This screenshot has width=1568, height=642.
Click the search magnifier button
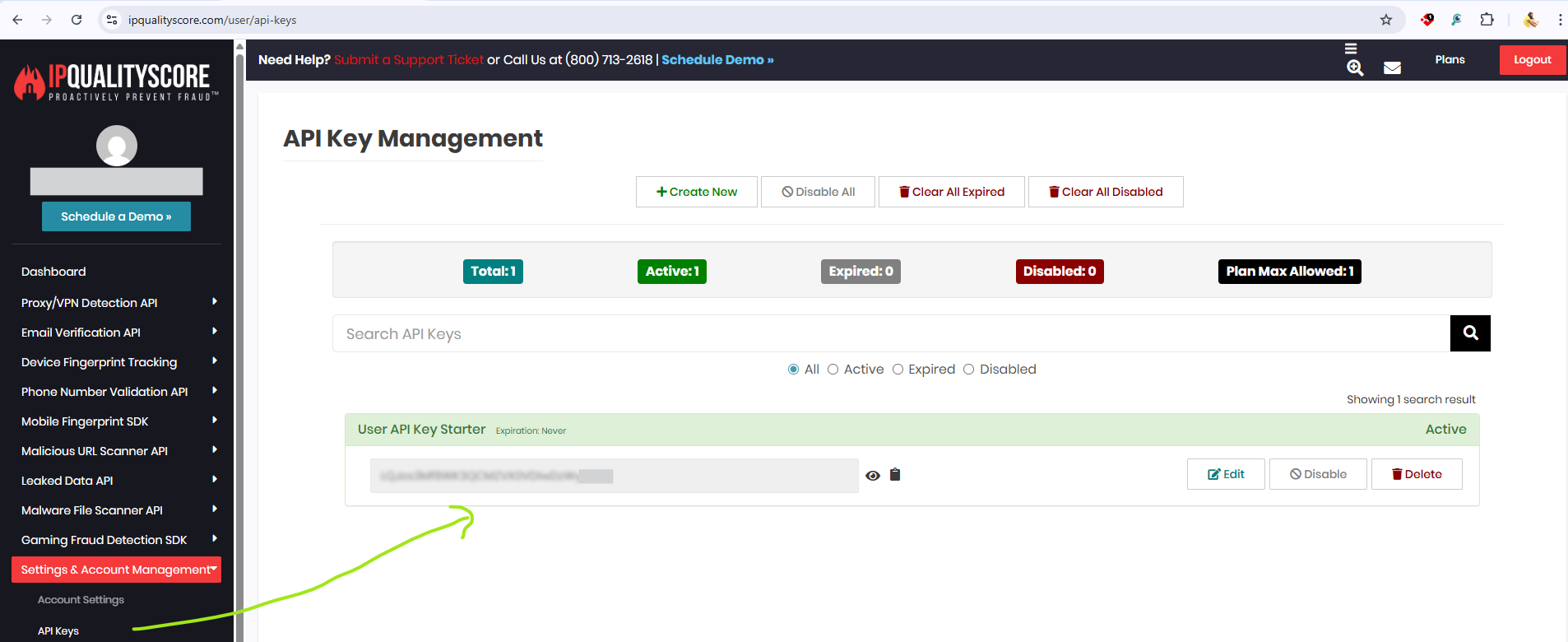(1470, 333)
